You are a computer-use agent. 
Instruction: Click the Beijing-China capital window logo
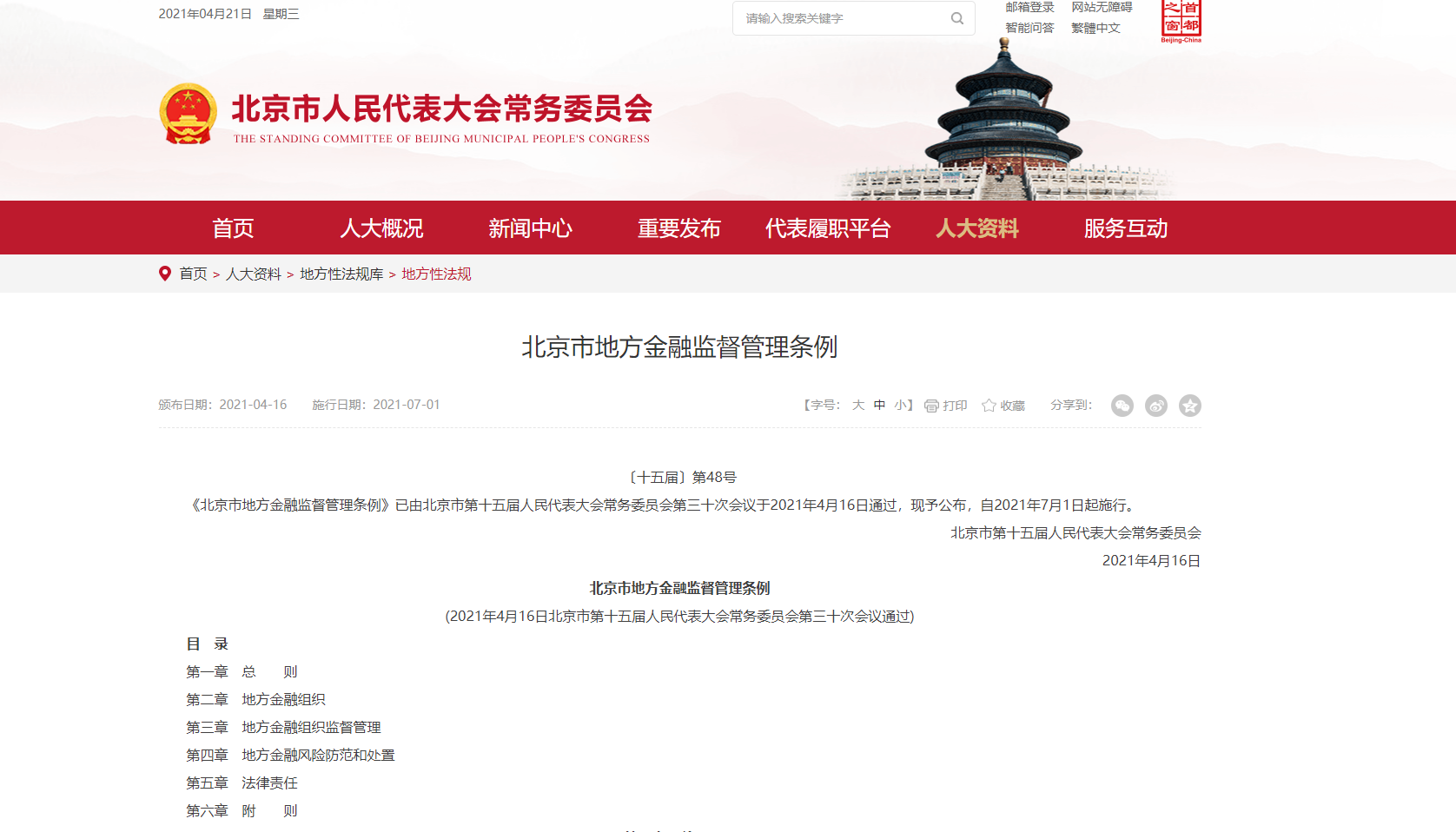tap(1181, 21)
